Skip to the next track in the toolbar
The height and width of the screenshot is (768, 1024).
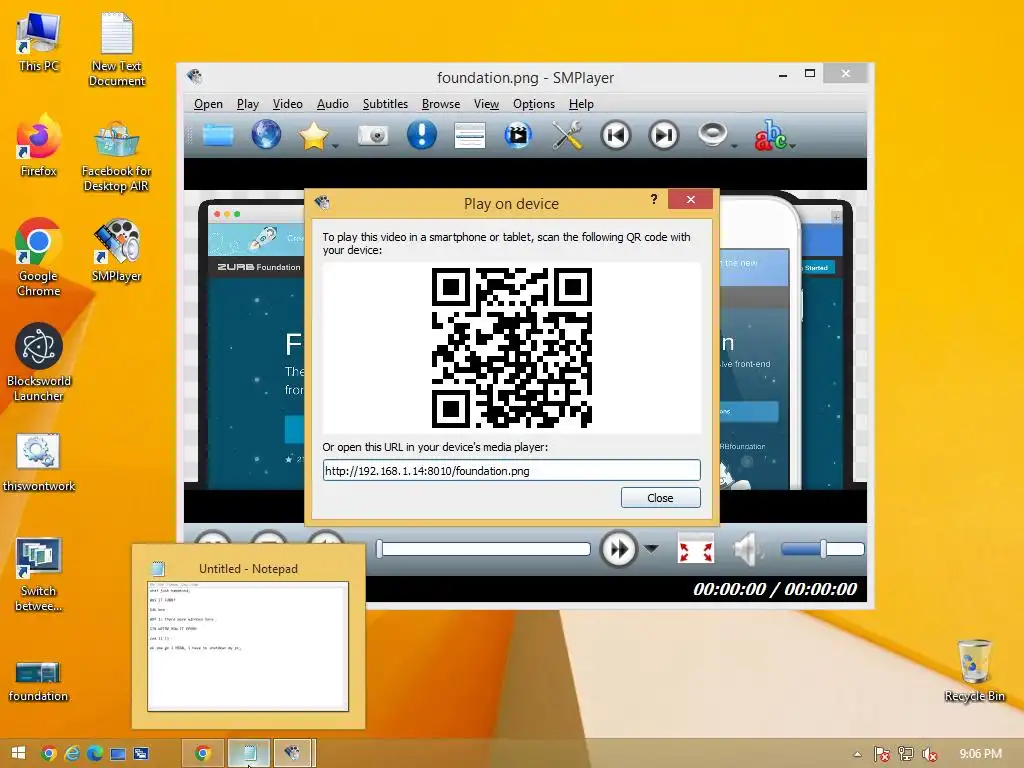pyautogui.click(x=664, y=135)
